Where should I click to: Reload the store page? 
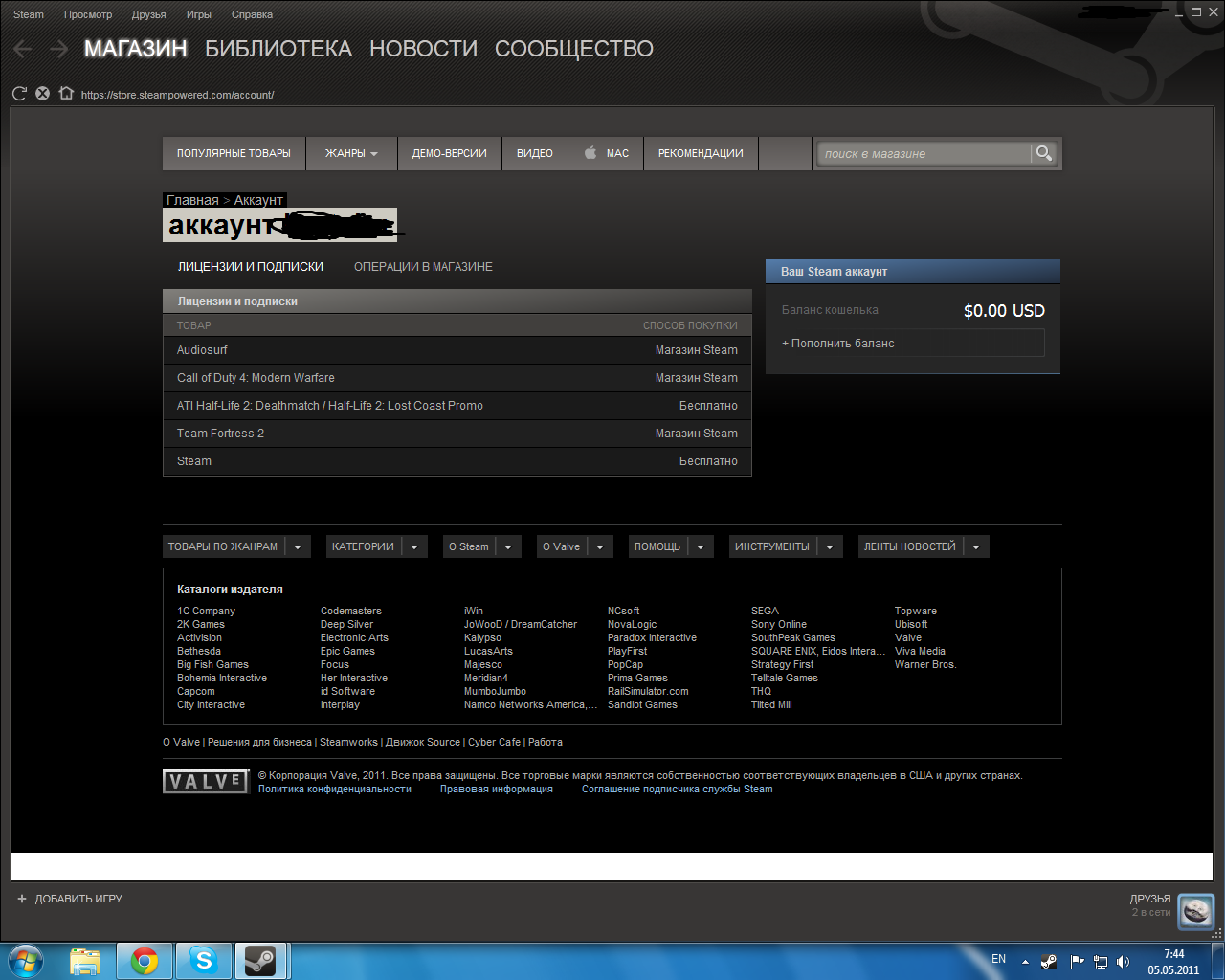click(x=19, y=94)
